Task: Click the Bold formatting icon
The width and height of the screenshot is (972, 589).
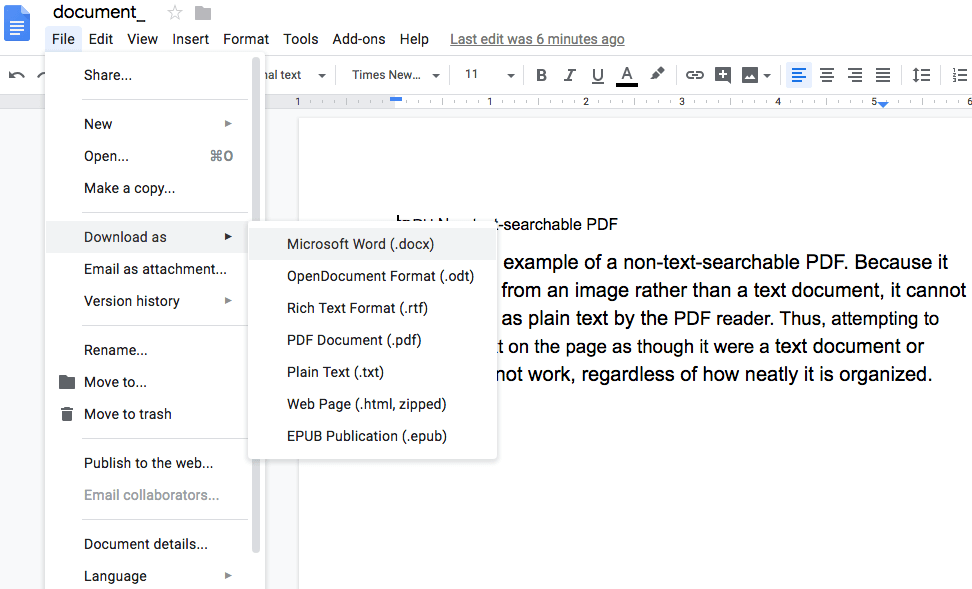Action: 541,75
